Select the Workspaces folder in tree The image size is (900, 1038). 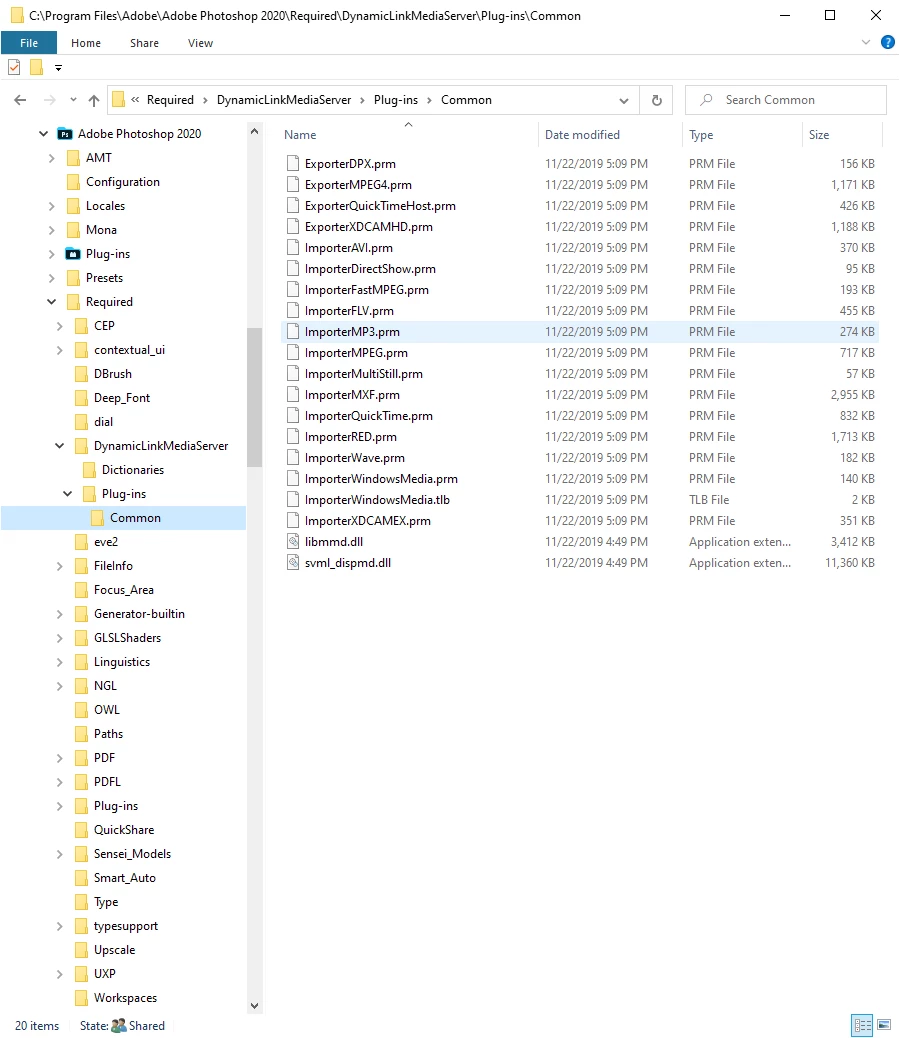tap(125, 998)
